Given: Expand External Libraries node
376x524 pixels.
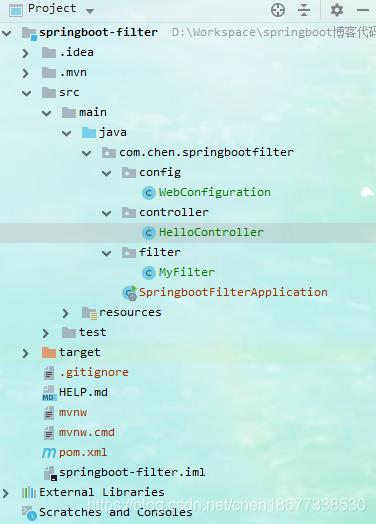Looking at the screenshot, I should pos(6,493).
